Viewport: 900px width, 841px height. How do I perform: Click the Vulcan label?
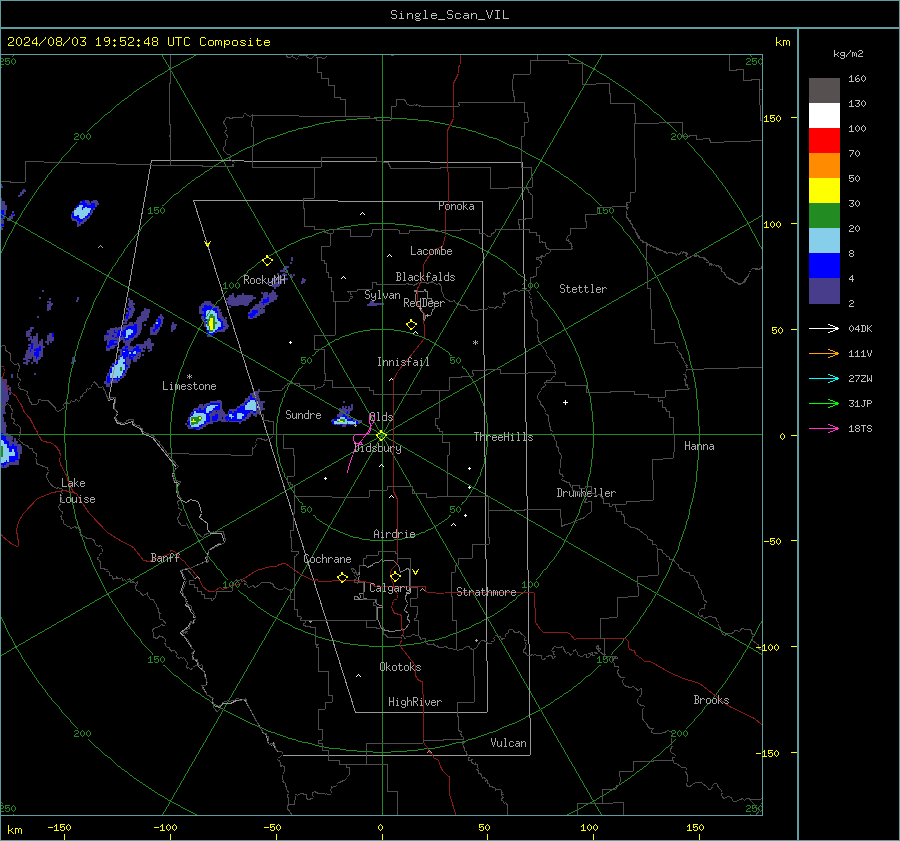tap(508, 743)
